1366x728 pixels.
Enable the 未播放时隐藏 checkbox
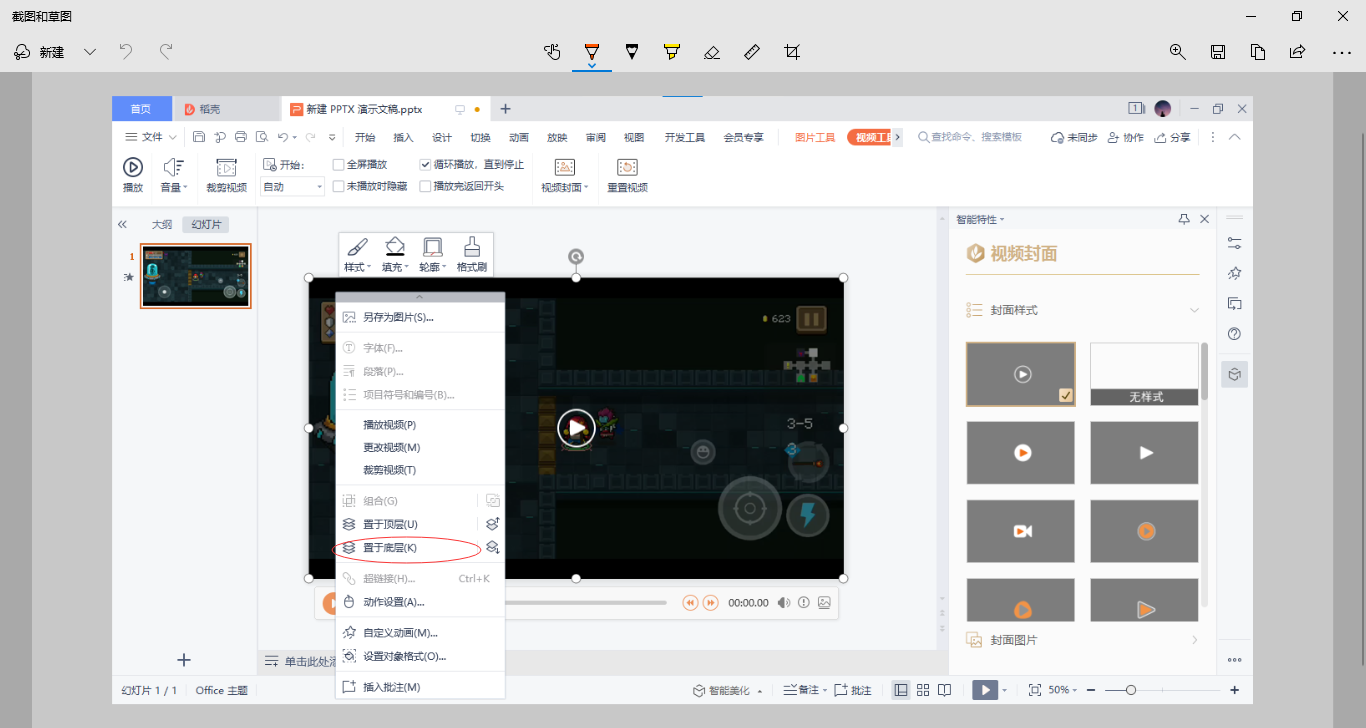coord(339,186)
